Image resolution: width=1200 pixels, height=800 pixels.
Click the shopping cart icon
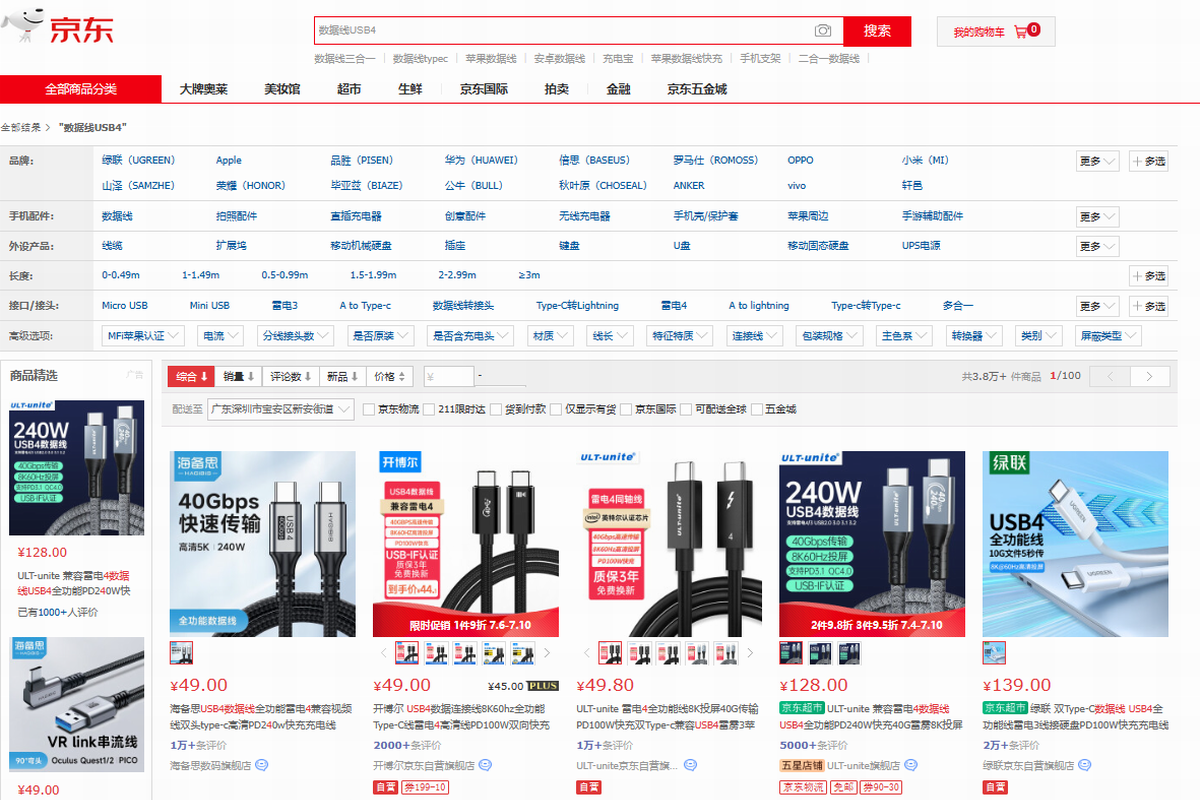pos(1020,31)
